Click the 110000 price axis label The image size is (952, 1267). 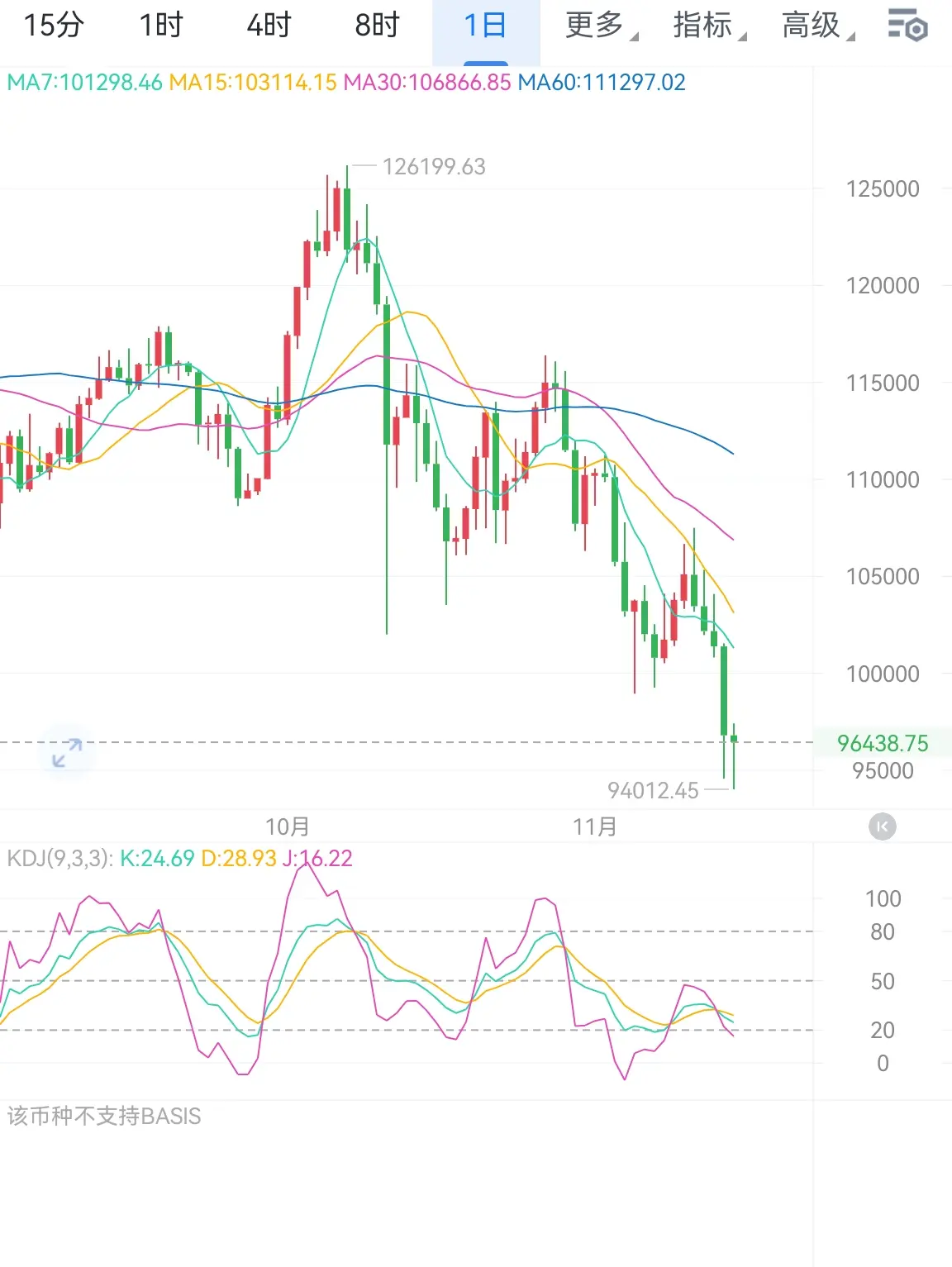[883, 480]
